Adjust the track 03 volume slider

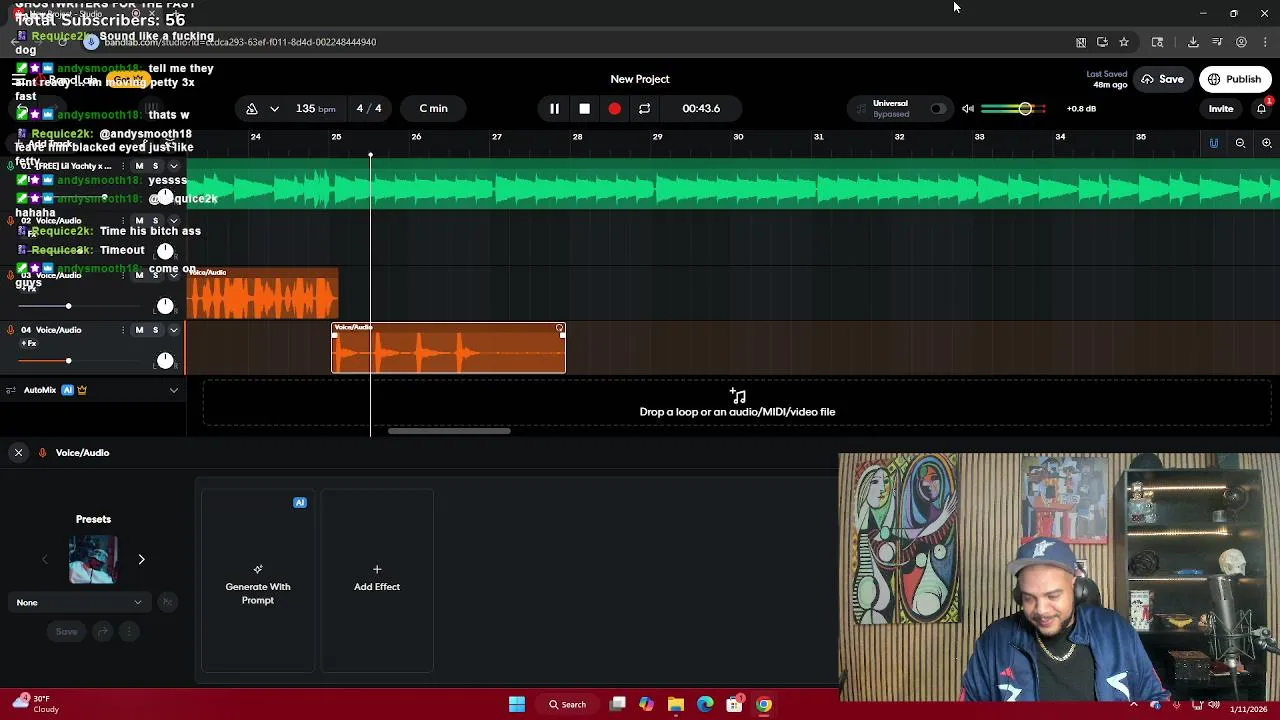[x=68, y=306]
